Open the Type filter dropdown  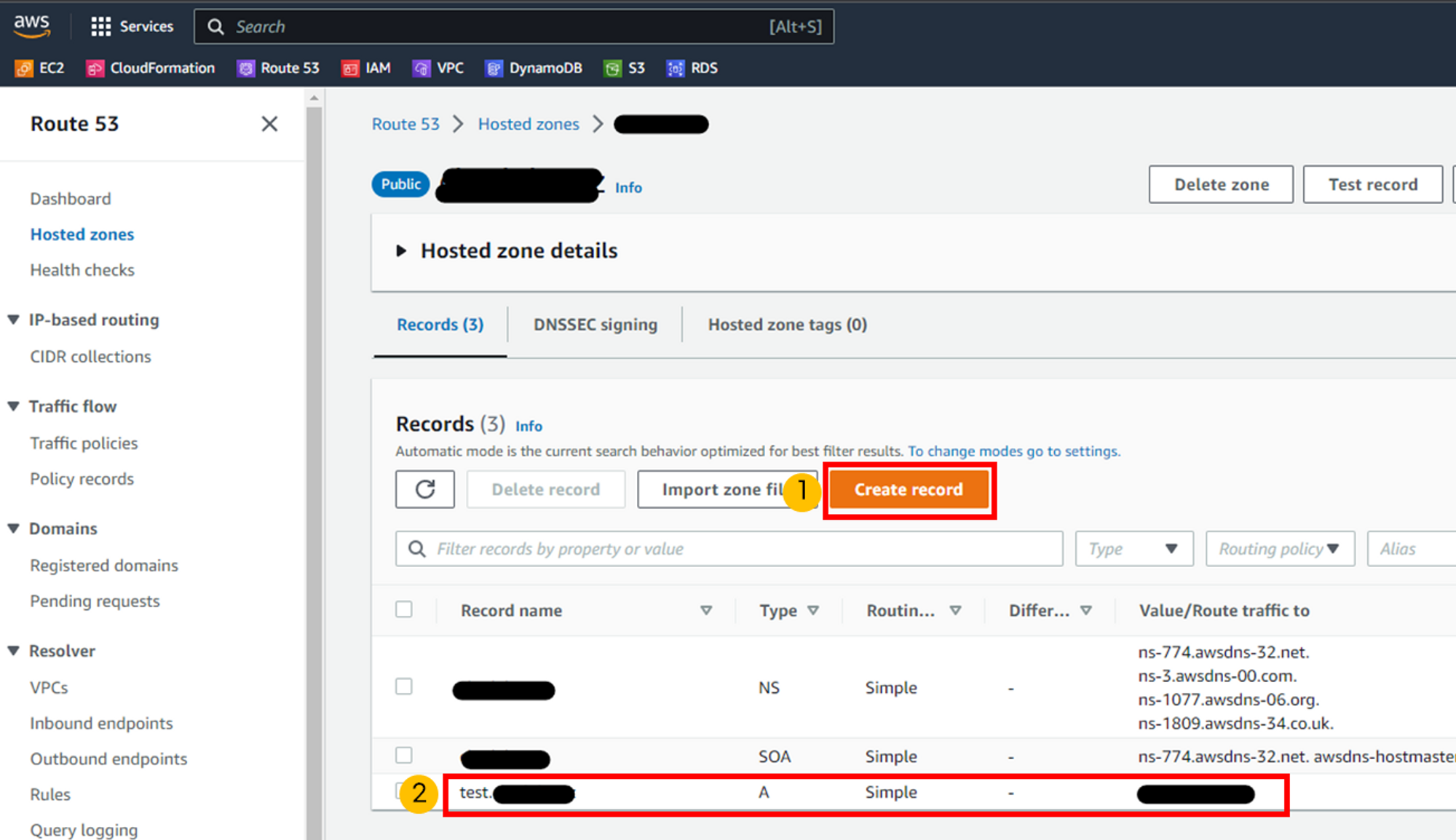pos(1133,549)
